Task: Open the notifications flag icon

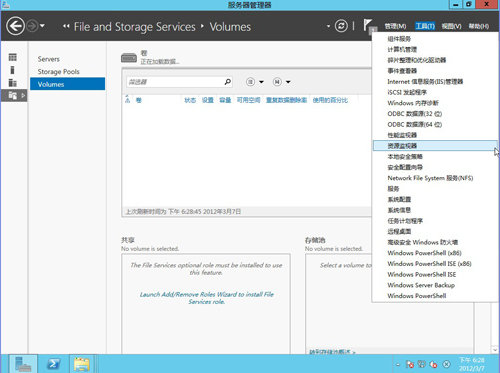Action: pyautogui.click(x=369, y=26)
